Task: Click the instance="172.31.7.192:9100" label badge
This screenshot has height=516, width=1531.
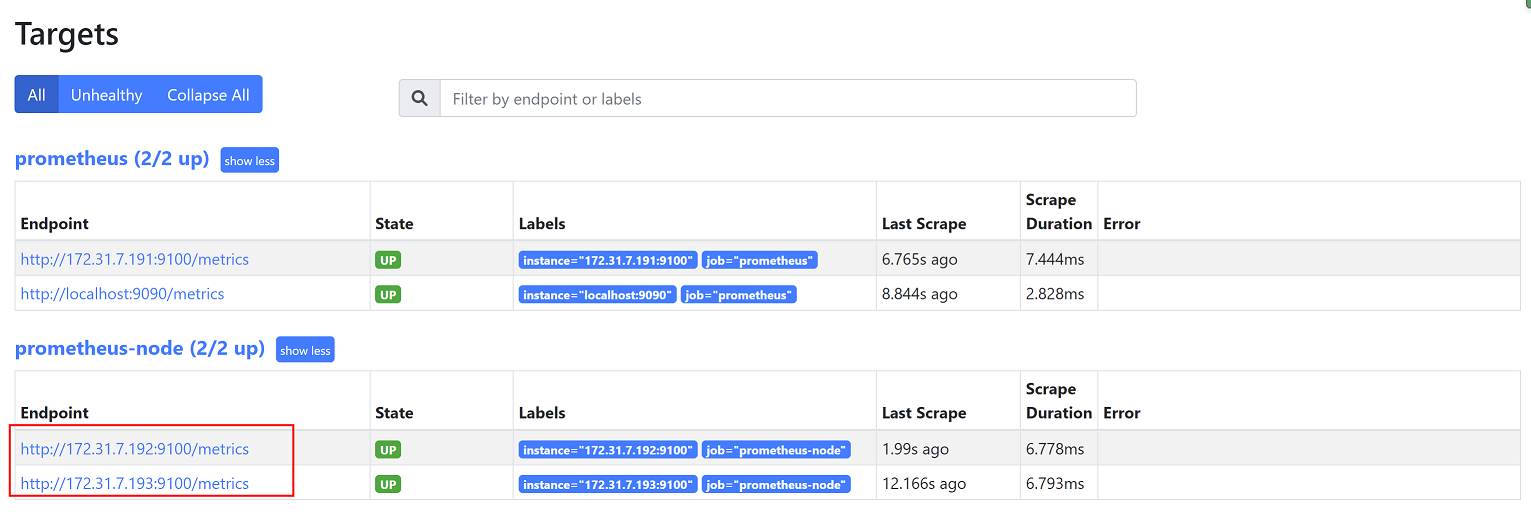Action: click(608, 450)
